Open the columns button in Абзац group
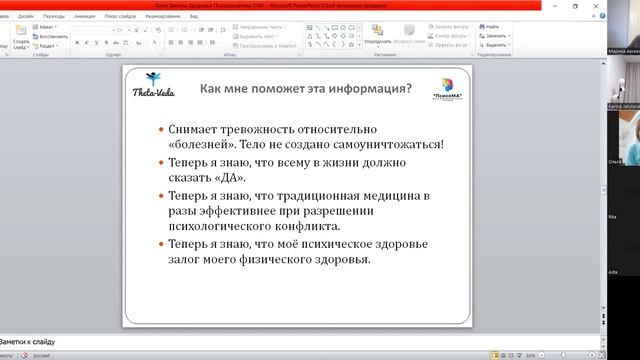 [x=213, y=42]
